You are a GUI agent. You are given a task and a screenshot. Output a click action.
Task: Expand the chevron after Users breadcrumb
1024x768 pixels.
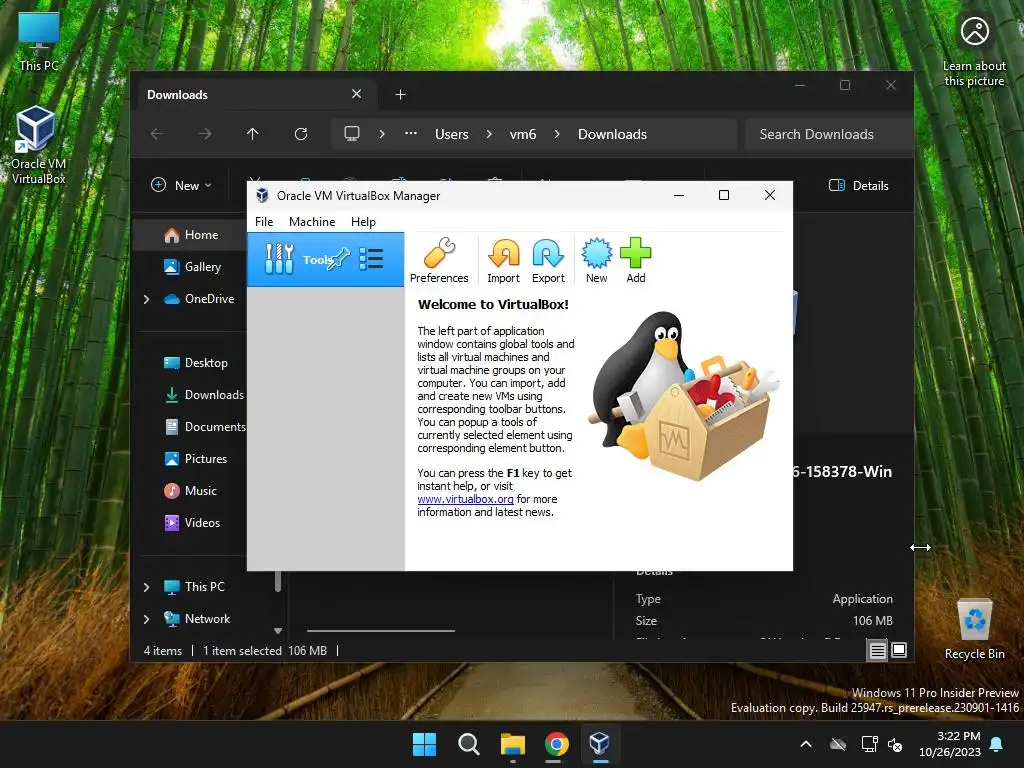[x=489, y=134]
